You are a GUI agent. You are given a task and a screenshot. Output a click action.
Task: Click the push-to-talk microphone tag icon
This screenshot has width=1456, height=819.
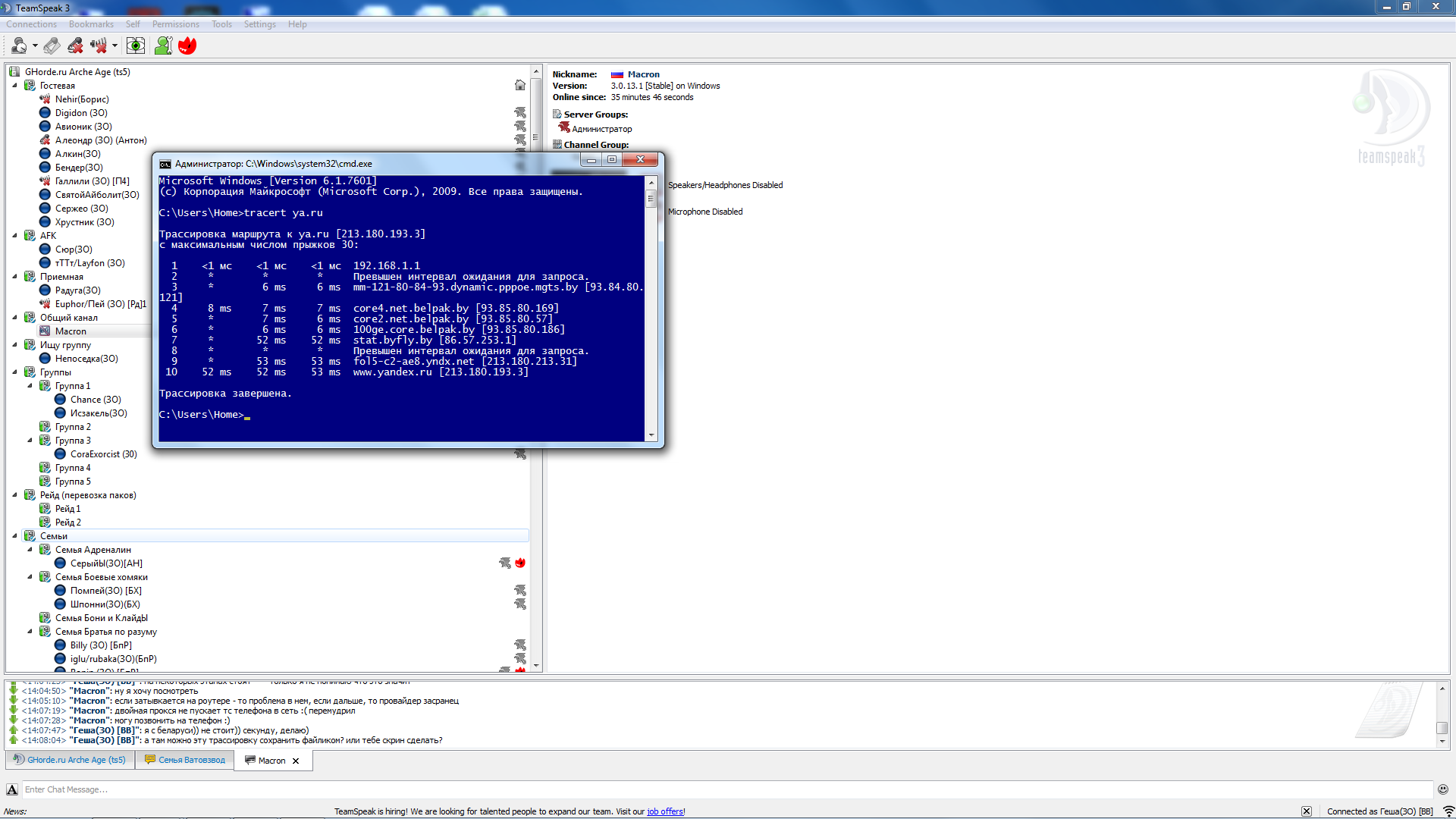(x=52, y=46)
